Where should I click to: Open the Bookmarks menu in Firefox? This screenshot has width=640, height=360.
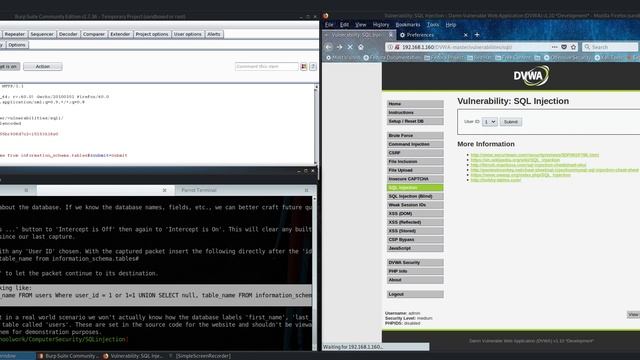click(408, 25)
